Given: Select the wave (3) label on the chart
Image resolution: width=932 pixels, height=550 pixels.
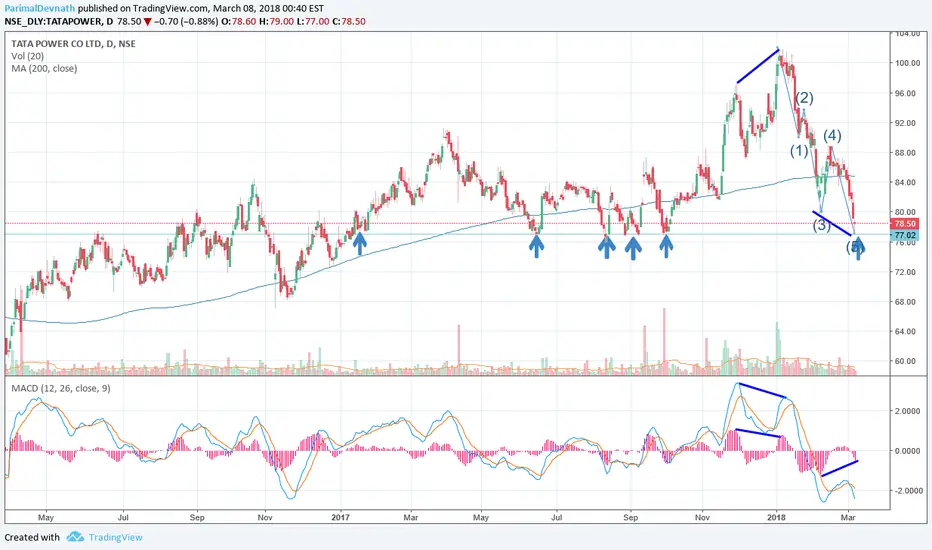Looking at the screenshot, I should tap(821, 225).
